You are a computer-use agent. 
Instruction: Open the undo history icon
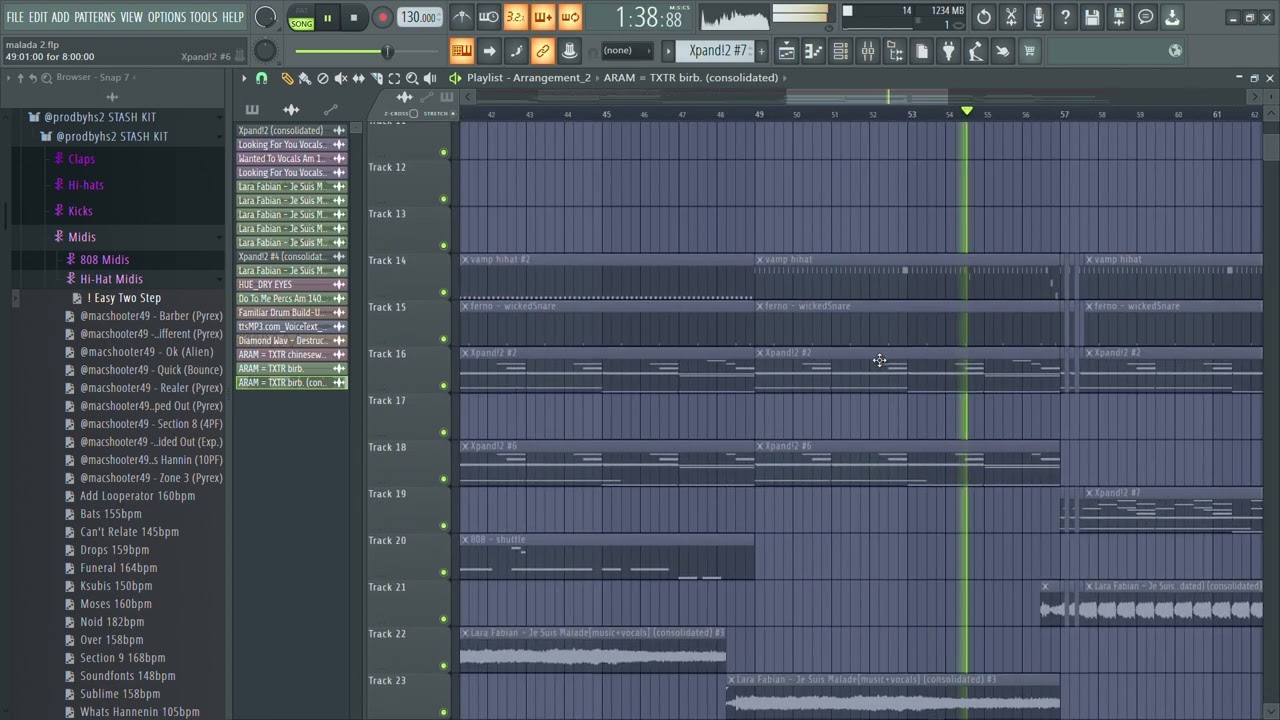984,17
